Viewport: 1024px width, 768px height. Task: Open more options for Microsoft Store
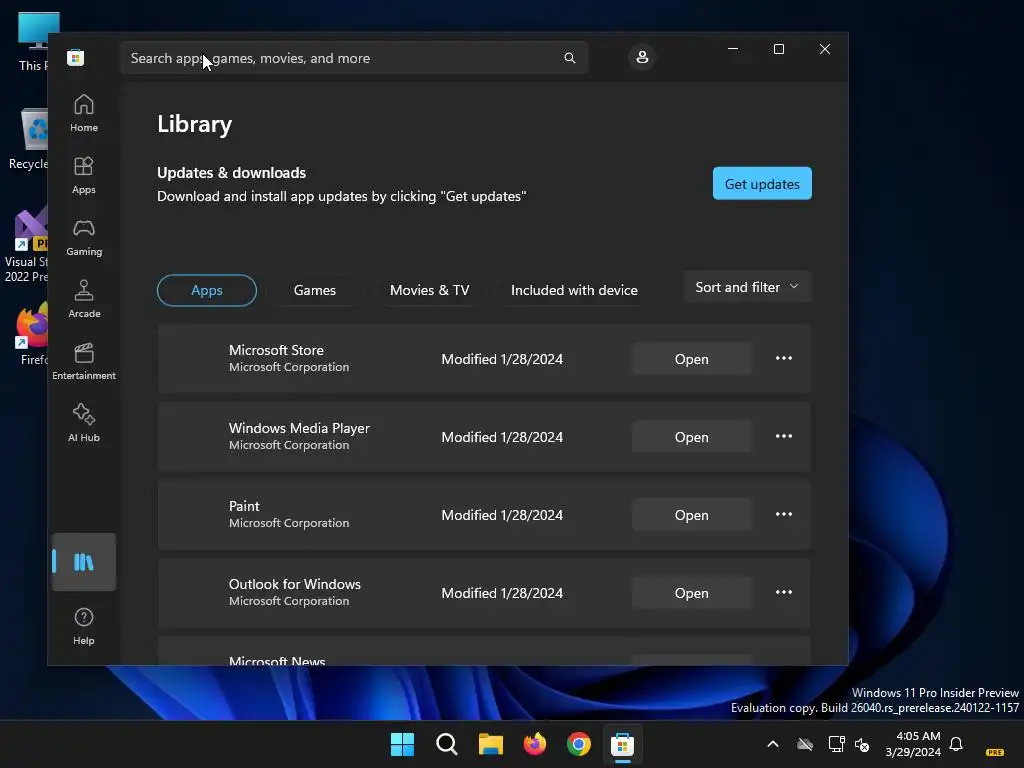point(784,359)
